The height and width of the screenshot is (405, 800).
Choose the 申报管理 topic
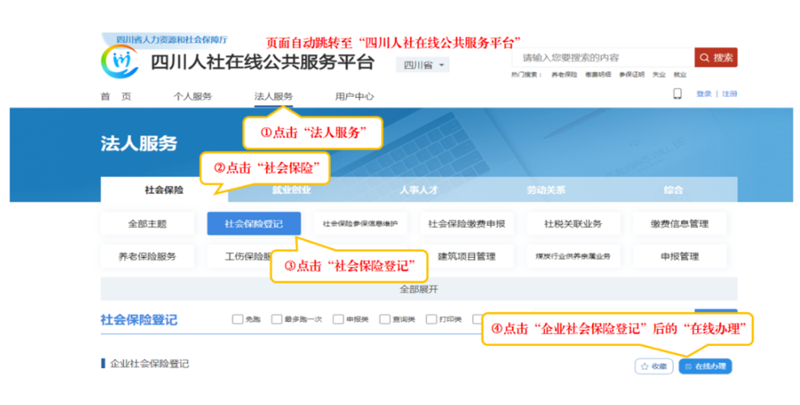click(x=680, y=257)
